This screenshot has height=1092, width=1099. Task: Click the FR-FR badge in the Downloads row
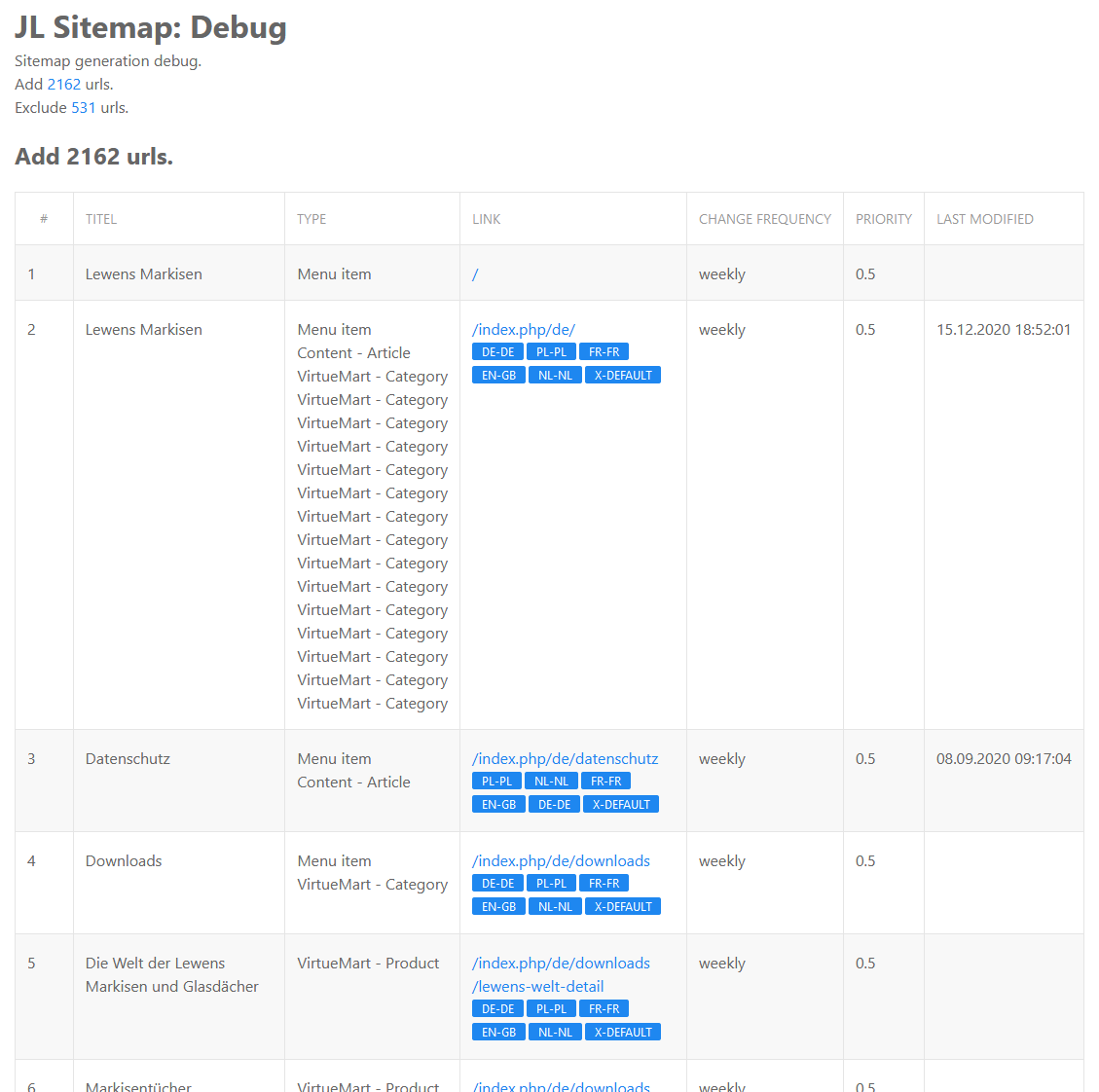click(604, 884)
